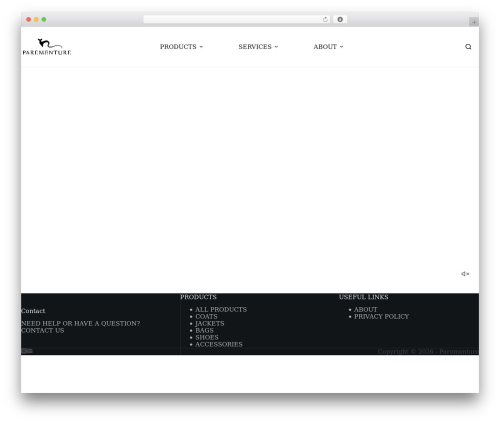Go to COATS in footer
Viewport: 500px width, 423px height.
click(x=206, y=317)
